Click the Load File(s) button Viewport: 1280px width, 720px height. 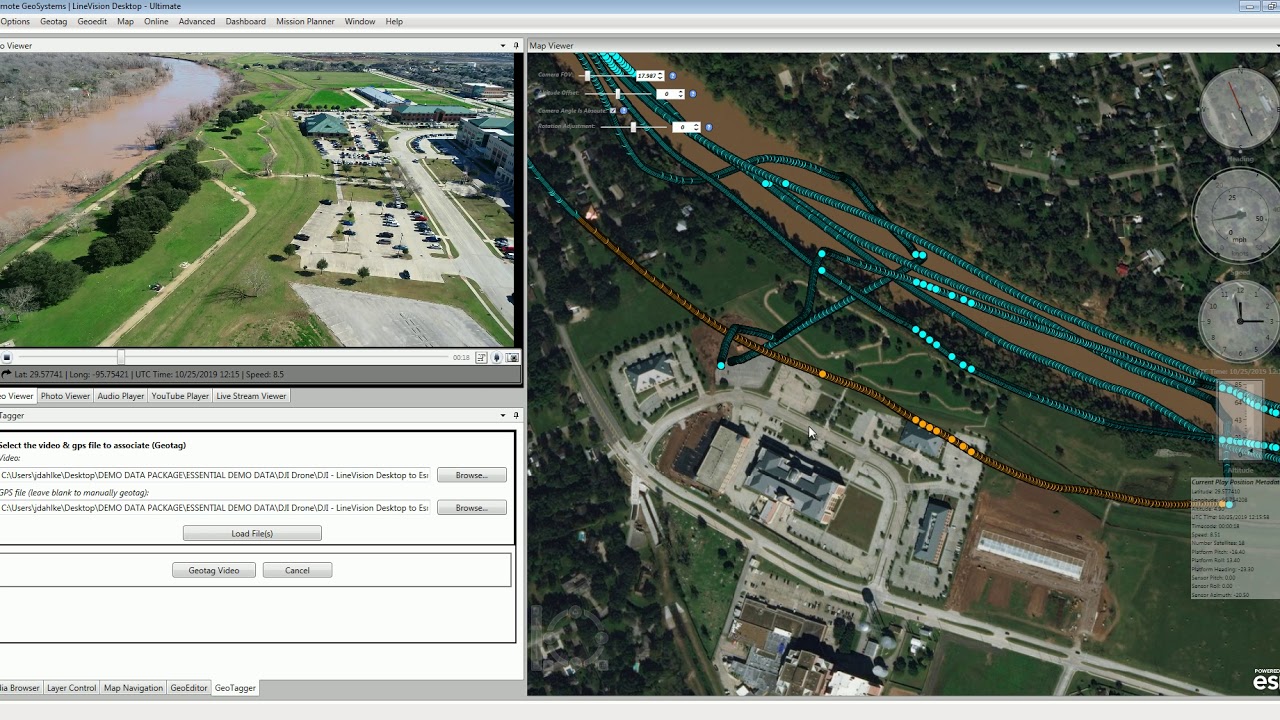point(252,533)
